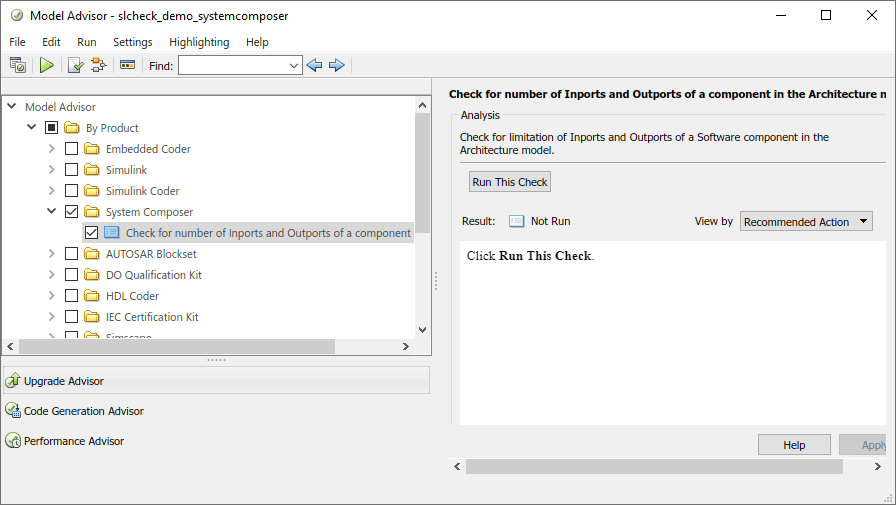Expand the HDL Coder node
Screen dimensions: 896x505
51,296
